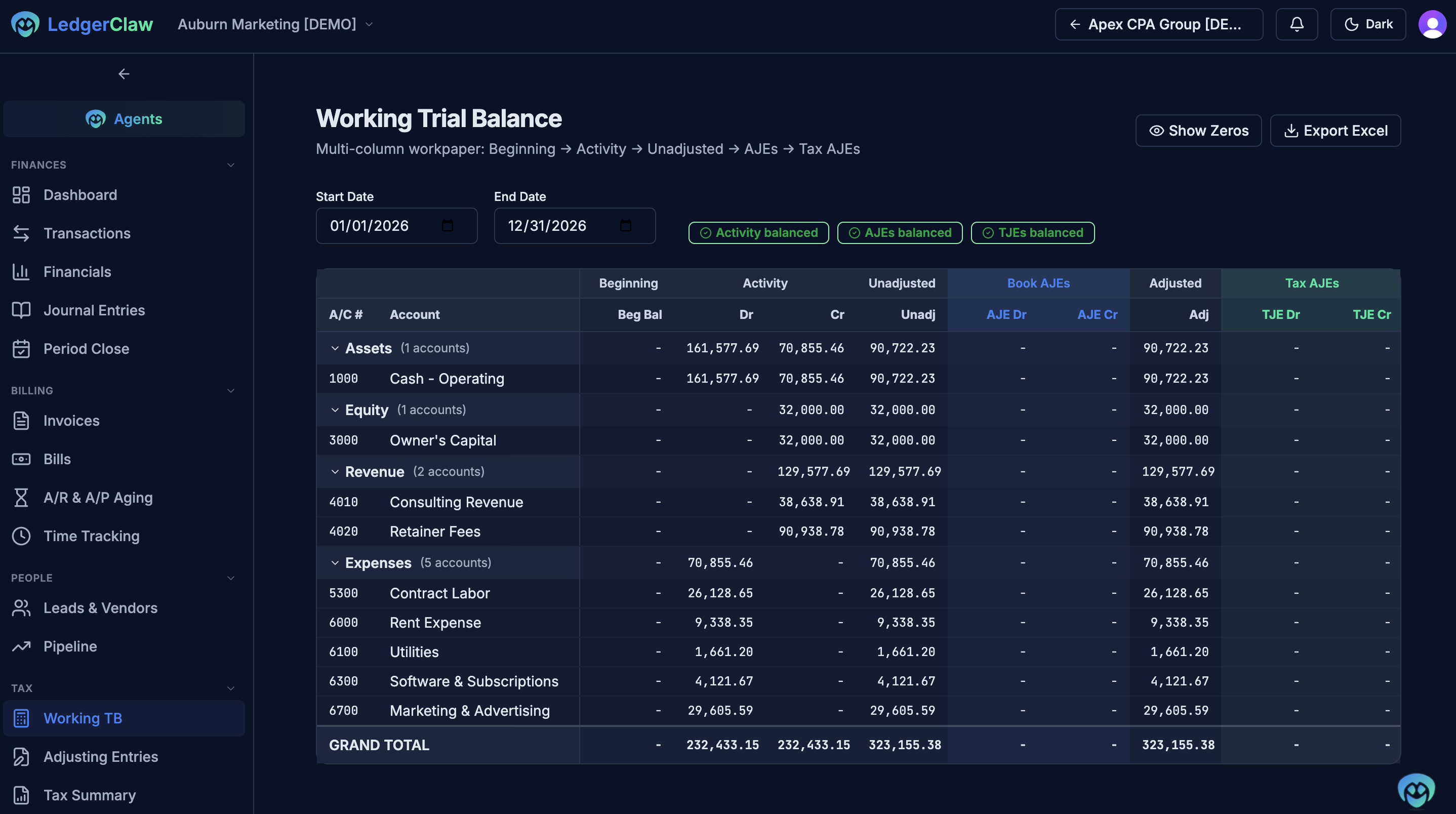Click the Dashboard grid icon
Viewport: 1456px width, 814px height.
click(21, 195)
